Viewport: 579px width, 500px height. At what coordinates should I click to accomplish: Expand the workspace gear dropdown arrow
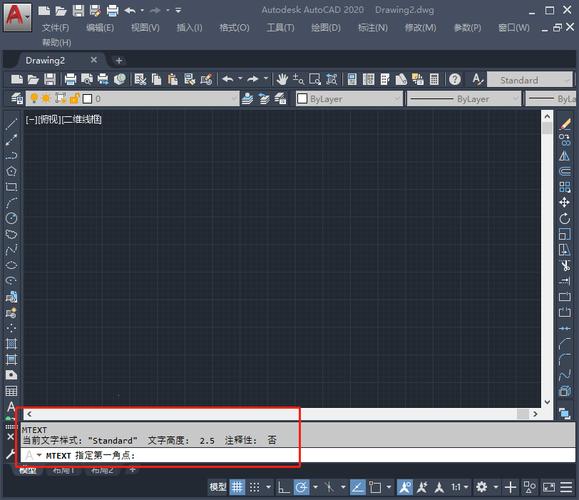pos(496,487)
